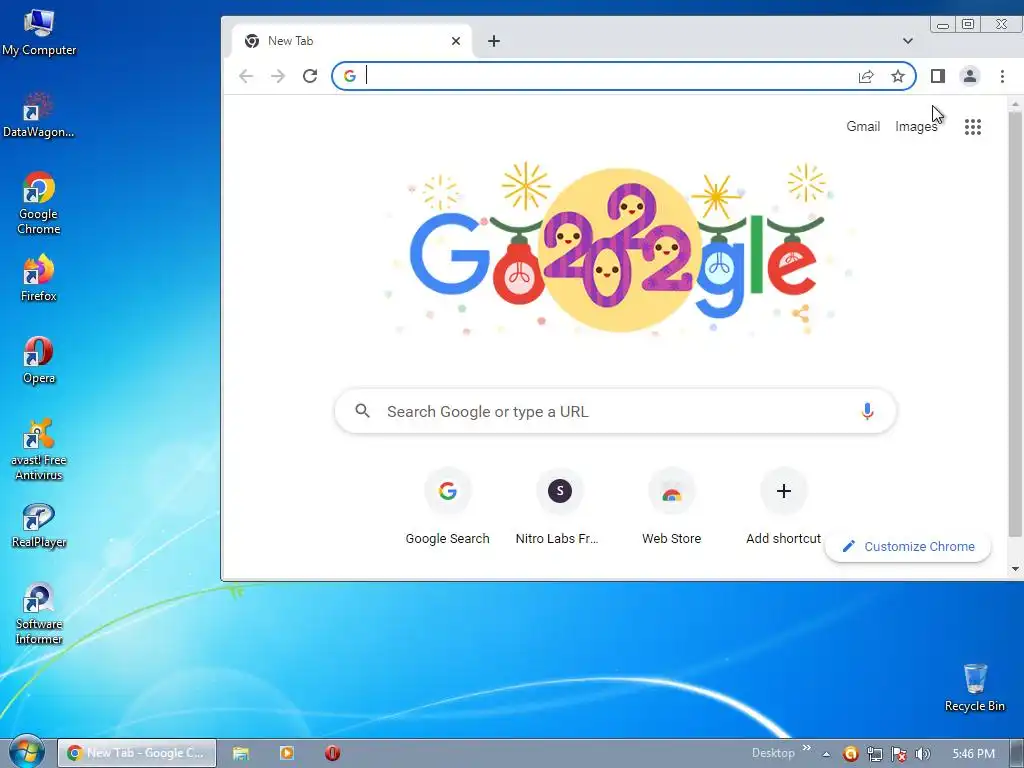The height and width of the screenshot is (768, 1024).
Task: Click the Customize Chrome button
Action: point(908,547)
